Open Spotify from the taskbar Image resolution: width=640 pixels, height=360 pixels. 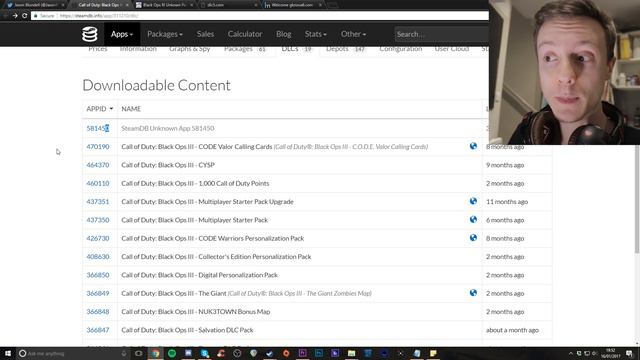click(x=172, y=353)
